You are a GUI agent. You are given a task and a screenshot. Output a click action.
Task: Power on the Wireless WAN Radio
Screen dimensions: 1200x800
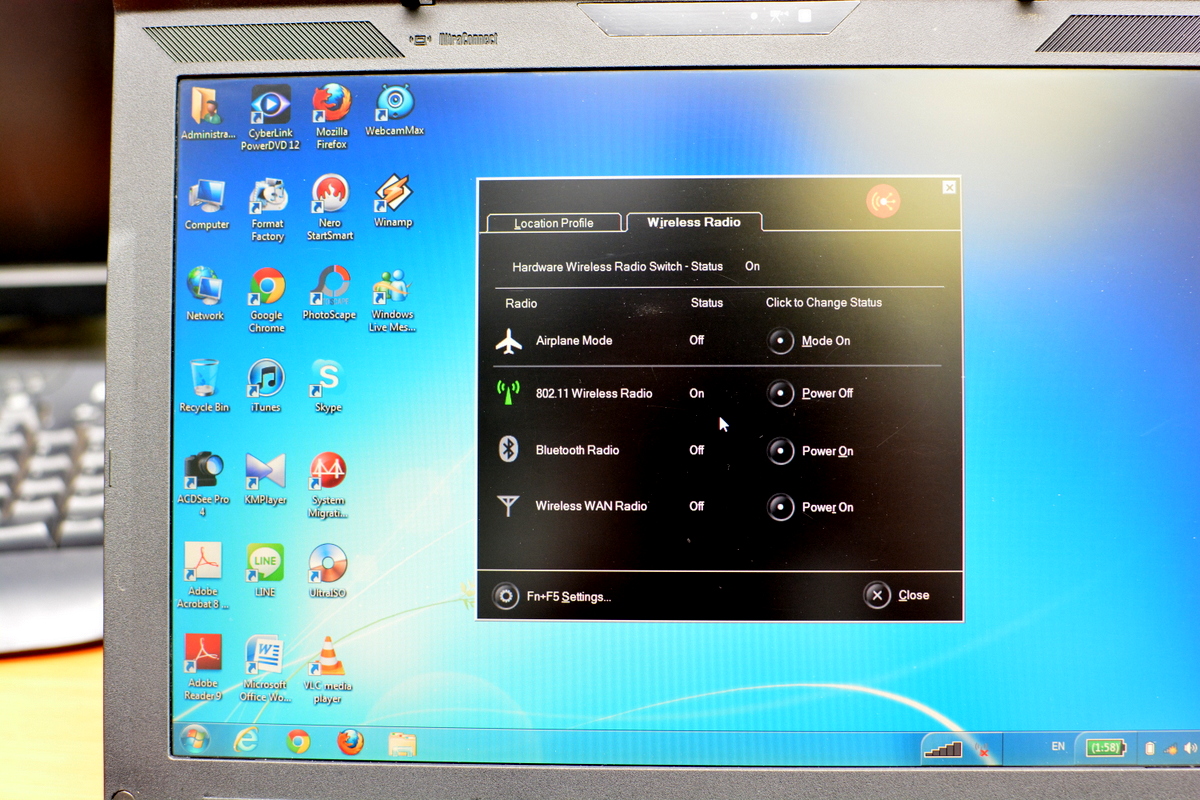781,507
